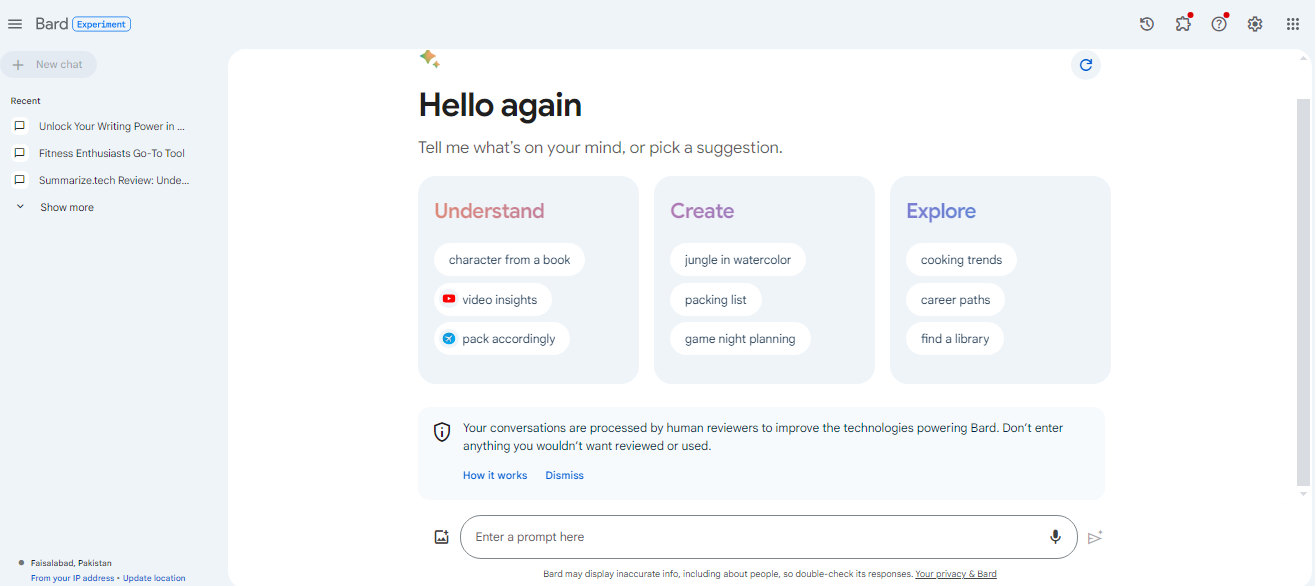1315x586 pixels.
Task: Click the Faisalabad, Pakistan location text
Action: pos(71,563)
